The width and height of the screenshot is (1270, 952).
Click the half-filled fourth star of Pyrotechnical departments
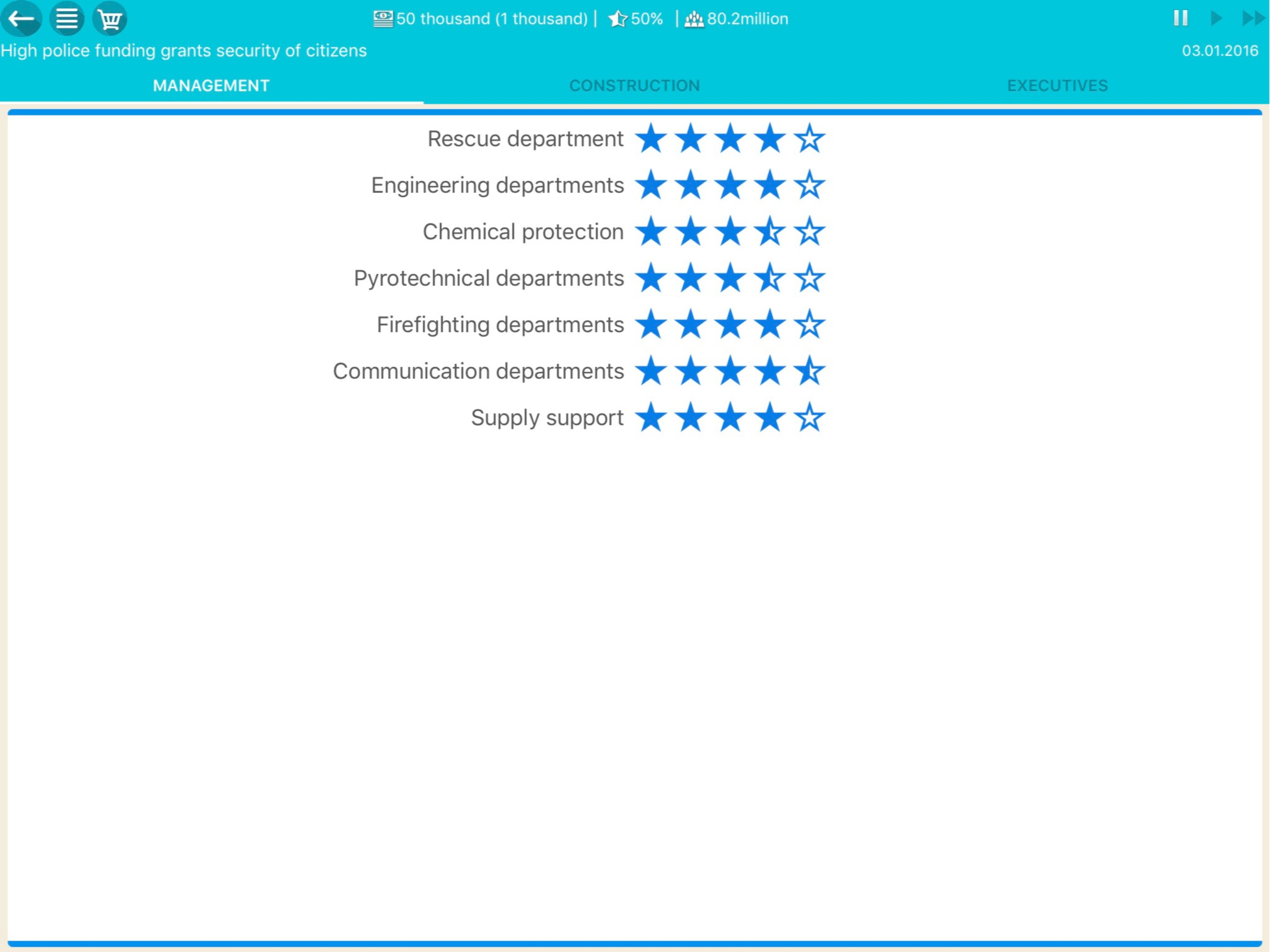(x=770, y=278)
